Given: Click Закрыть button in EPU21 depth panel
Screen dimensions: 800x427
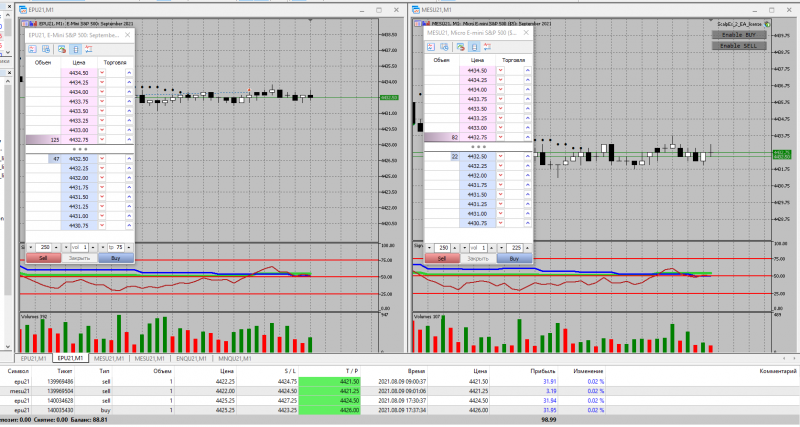Looking at the screenshot, I should [79, 258].
